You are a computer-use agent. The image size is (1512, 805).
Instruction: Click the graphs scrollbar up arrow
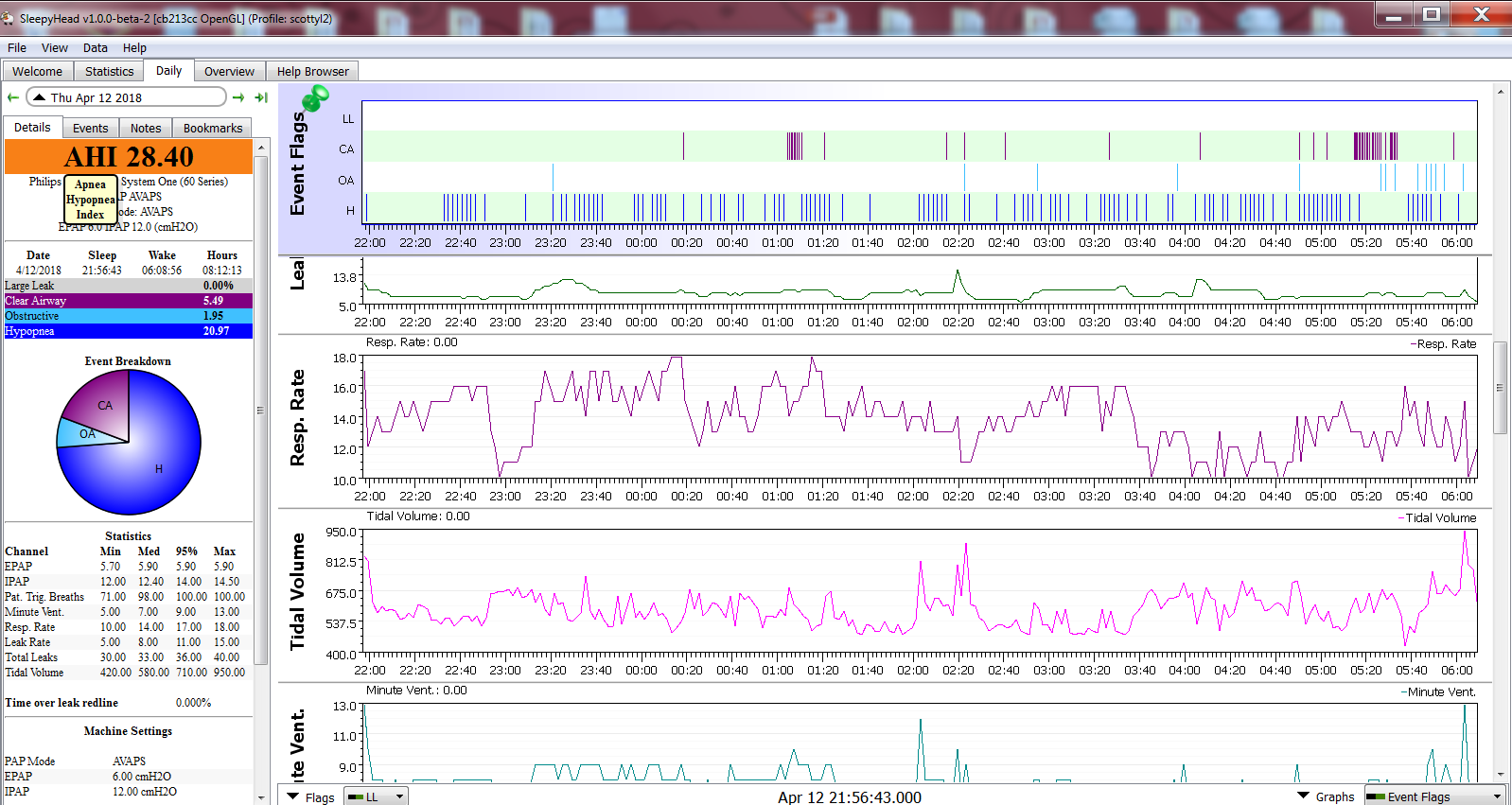pyautogui.click(x=1500, y=92)
